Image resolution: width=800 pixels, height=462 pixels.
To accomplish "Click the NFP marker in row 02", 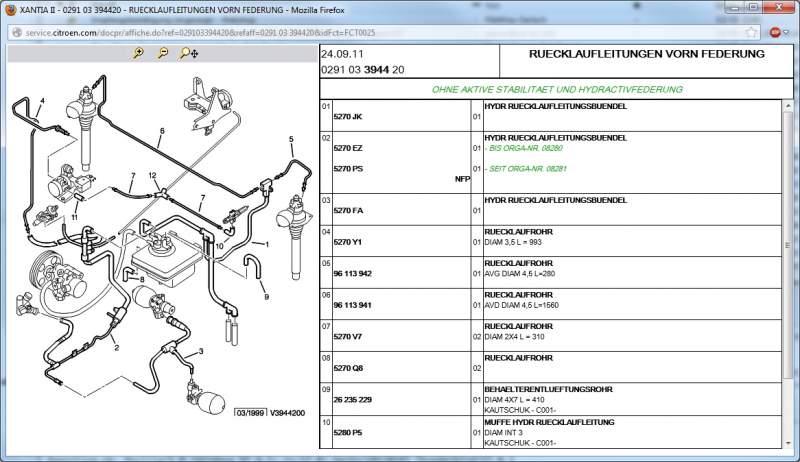I will click(462, 179).
